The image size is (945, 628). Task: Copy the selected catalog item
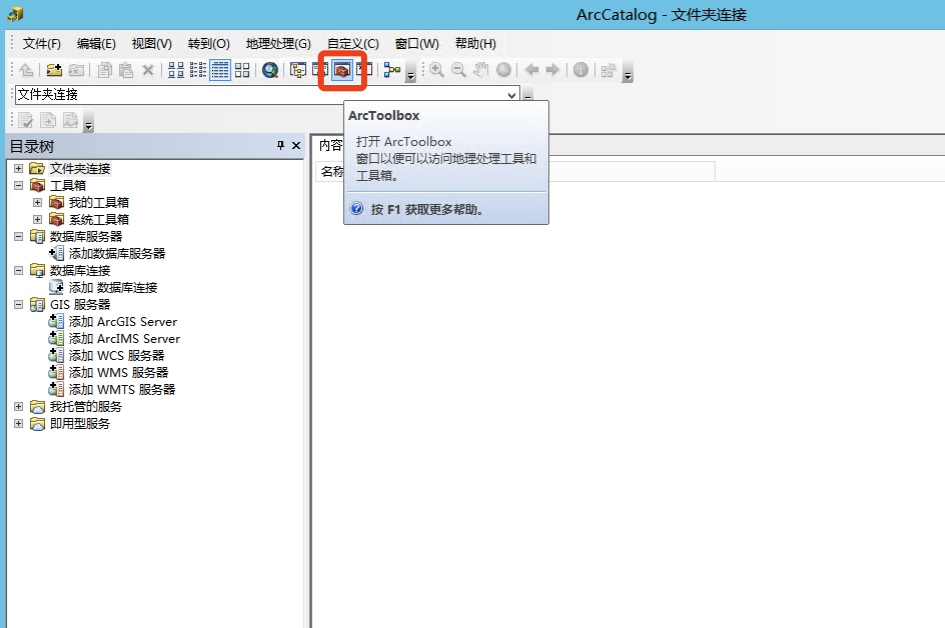click(x=104, y=70)
